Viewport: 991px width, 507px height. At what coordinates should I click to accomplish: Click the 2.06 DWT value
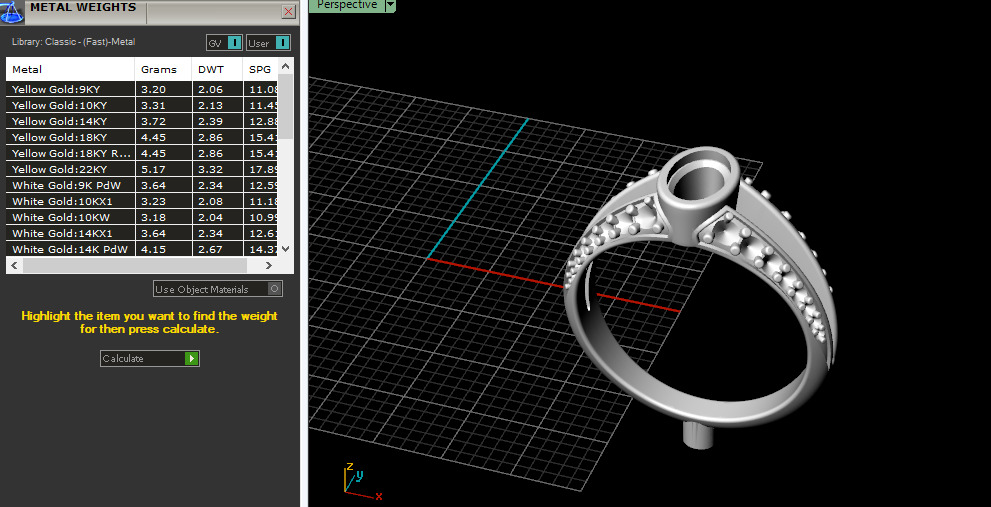coord(210,89)
